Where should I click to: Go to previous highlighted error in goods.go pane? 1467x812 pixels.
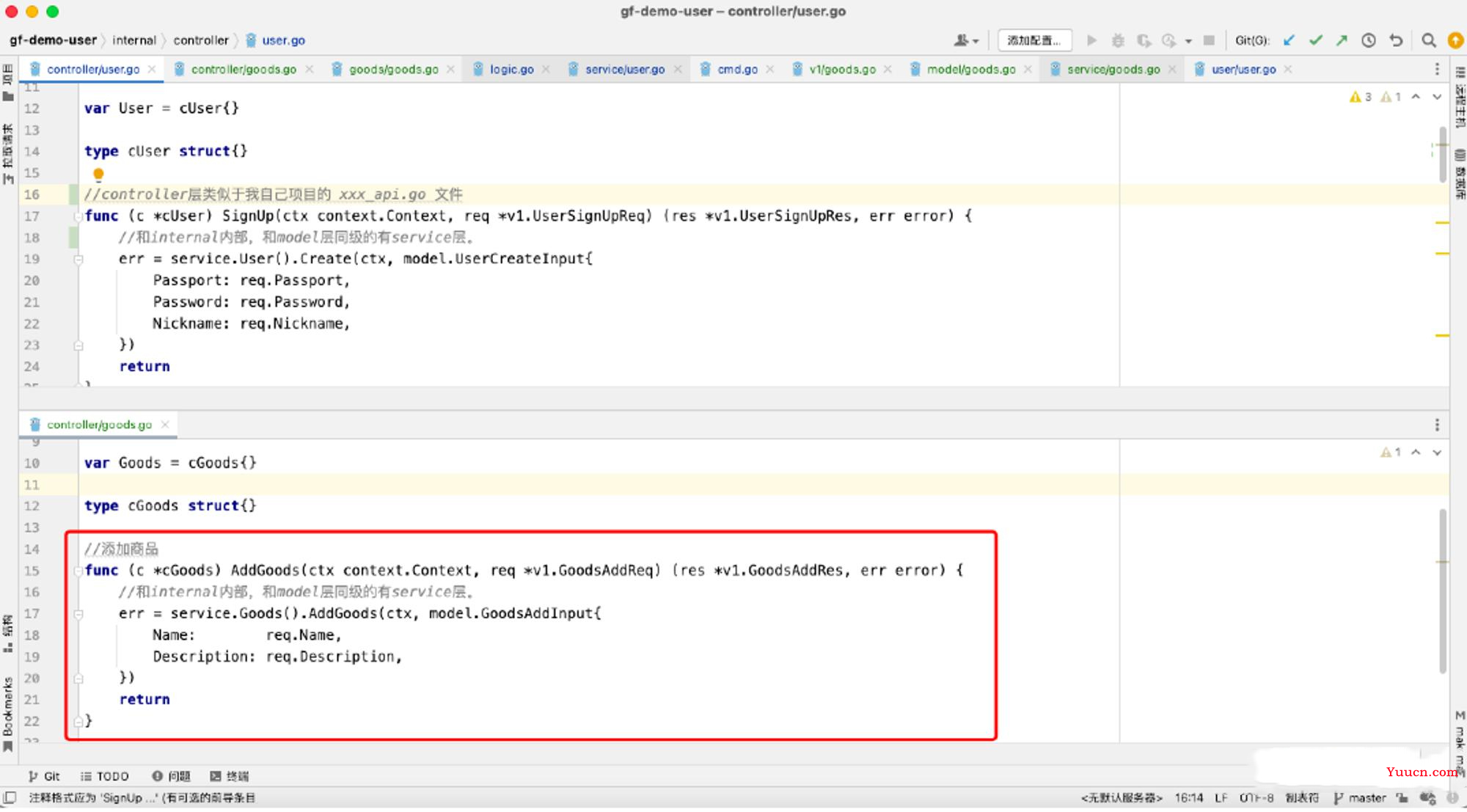tap(1416, 453)
